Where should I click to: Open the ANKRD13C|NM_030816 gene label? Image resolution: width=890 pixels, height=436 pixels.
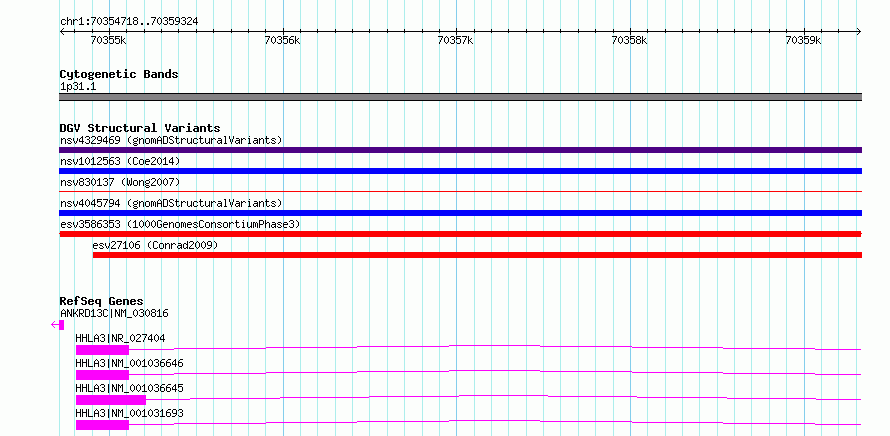pos(114,313)
